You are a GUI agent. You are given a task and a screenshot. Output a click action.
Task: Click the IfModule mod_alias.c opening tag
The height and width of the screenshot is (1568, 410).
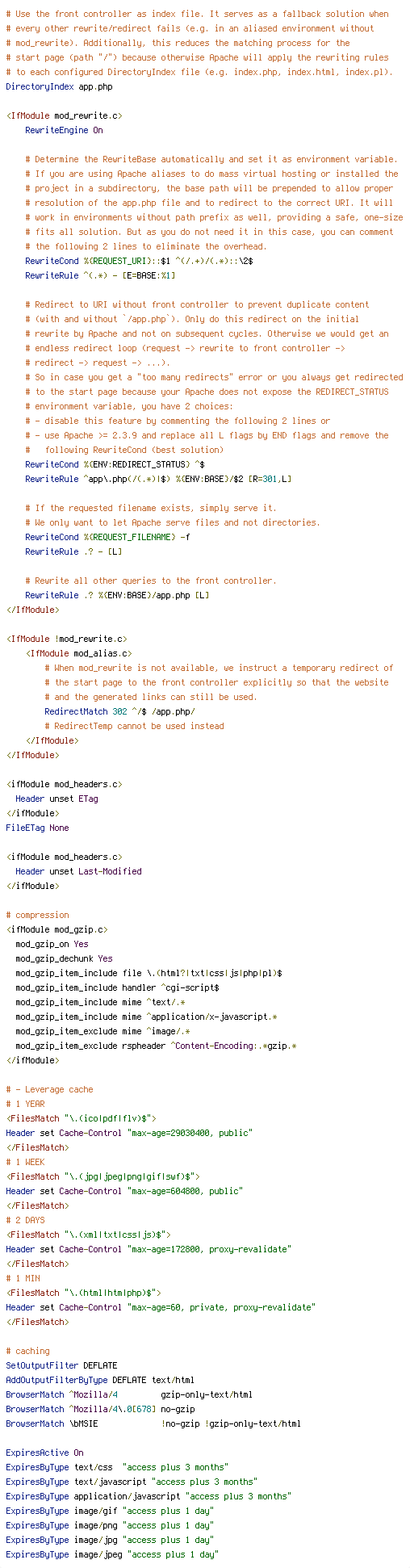(78, 653)
